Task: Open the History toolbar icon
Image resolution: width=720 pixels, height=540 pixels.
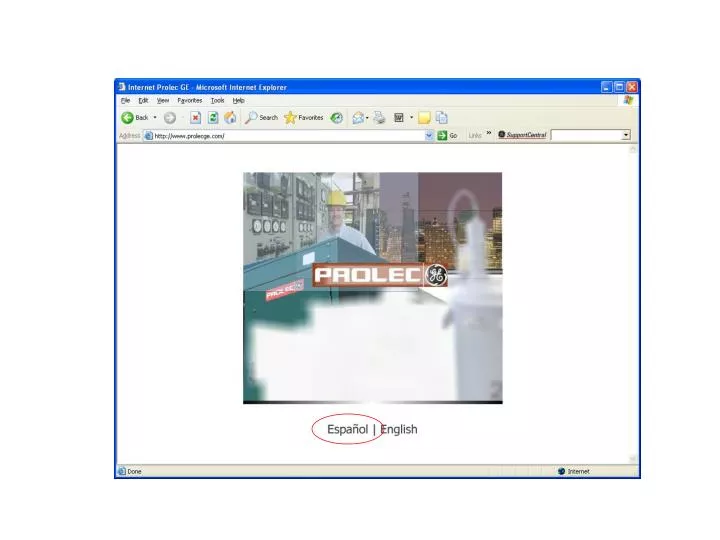Action: tap(337, 118)
